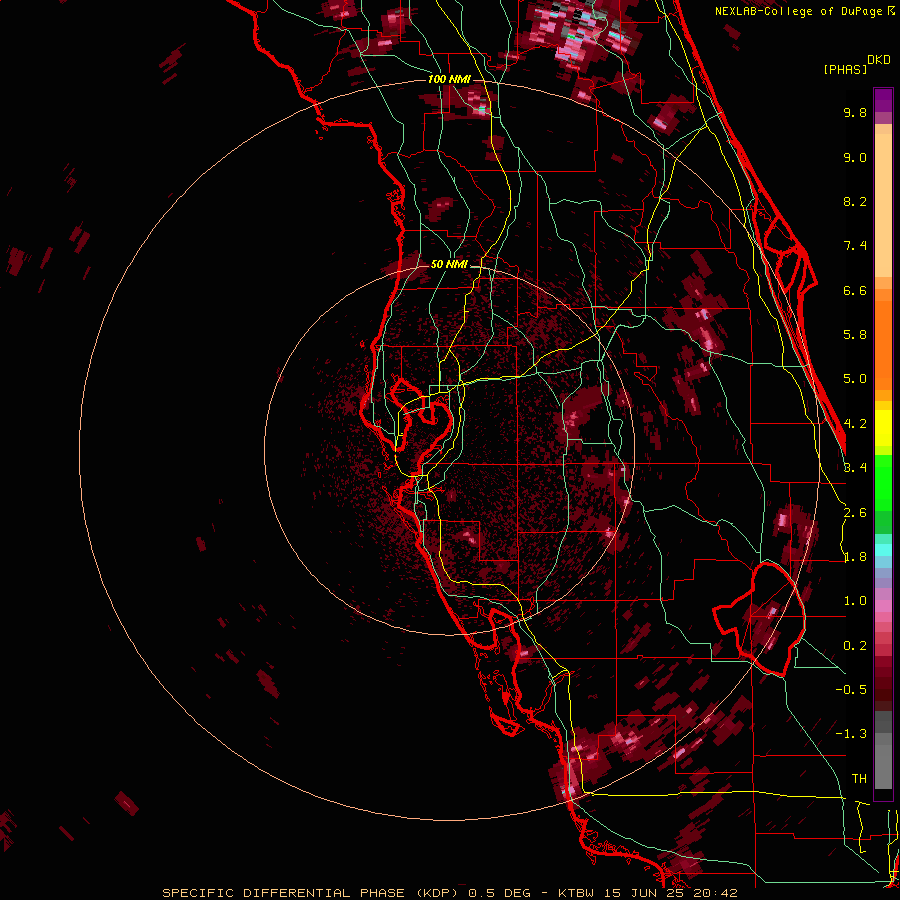Click the -0.5 value on color scale
The height and width of the screenshot is (900, 900).
(851, 690)
